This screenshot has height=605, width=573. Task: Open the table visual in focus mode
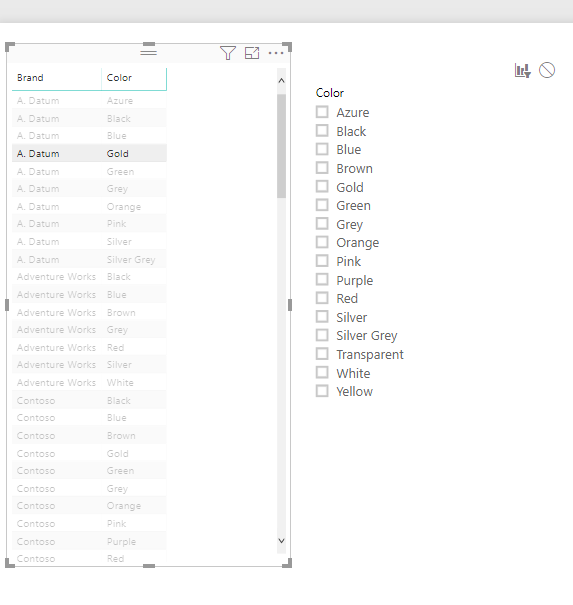point(252,53)
